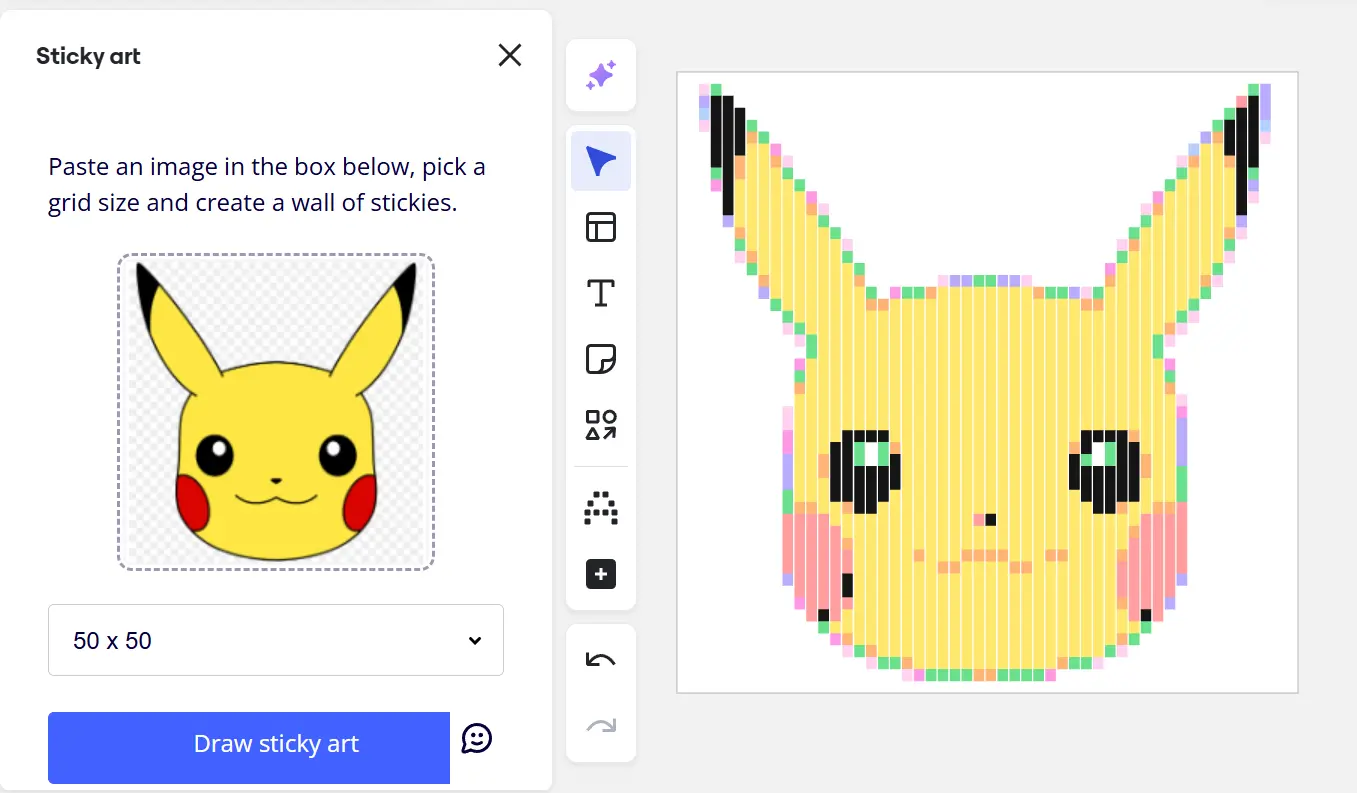This screenshot has width=1357, height=793.
Task: Open the shapes and lines tool
Action: tap(601, 425)
